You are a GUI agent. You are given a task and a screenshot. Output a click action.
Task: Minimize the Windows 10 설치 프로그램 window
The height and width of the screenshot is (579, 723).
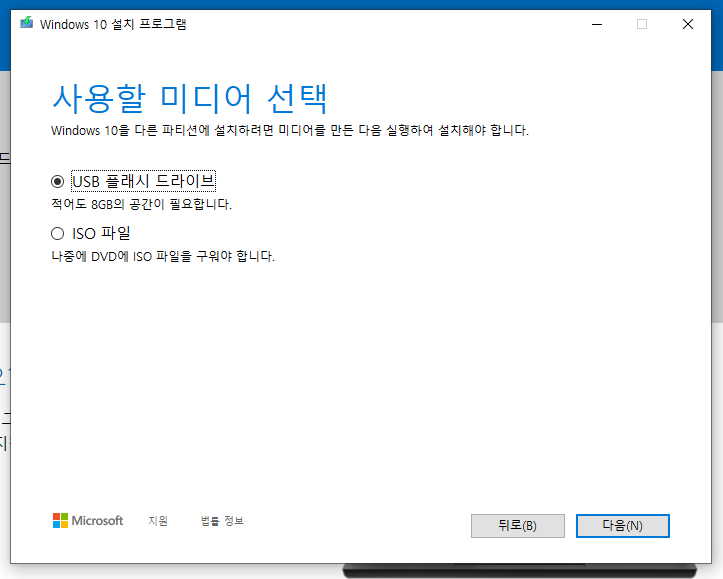pos(597,24)
